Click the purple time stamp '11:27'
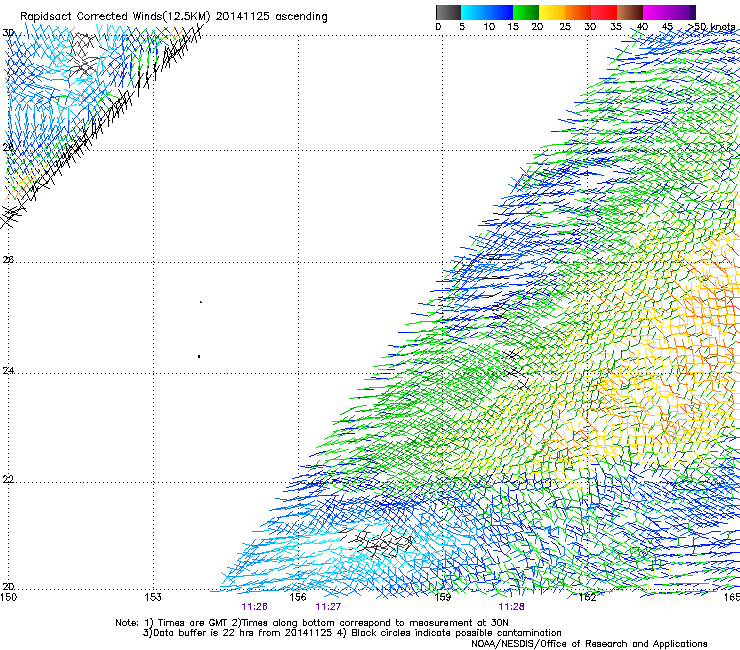Viewport: 740px width, 650px height. coord(328,607)
